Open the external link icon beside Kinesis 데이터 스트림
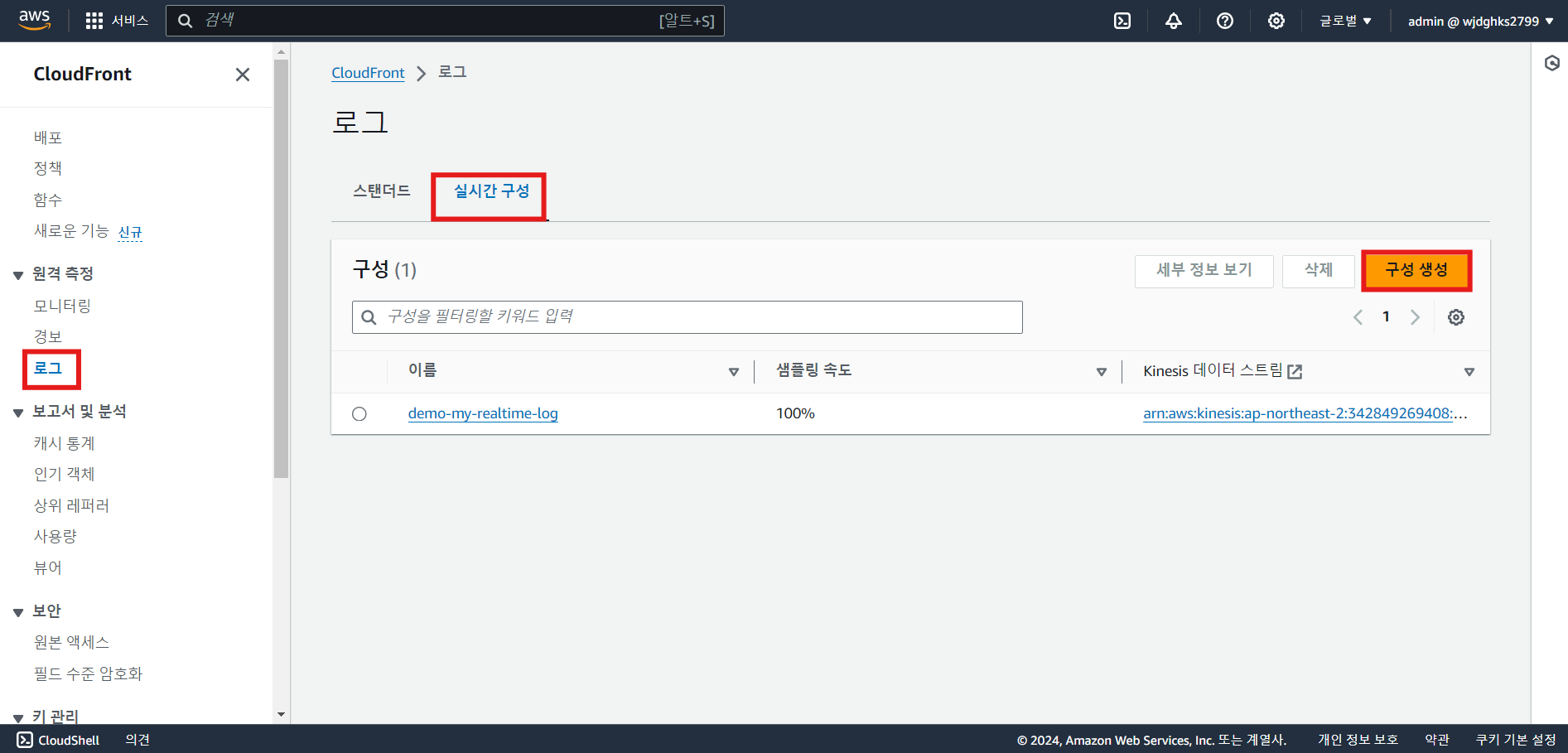This screenshot has width=1568, height=753. coord(1295,372)
